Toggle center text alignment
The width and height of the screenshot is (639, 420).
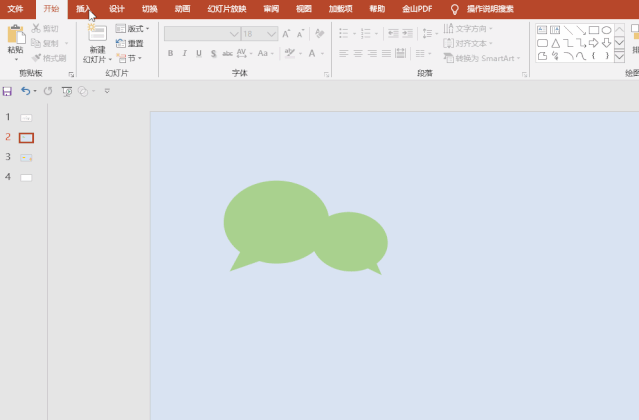point(358,53)
